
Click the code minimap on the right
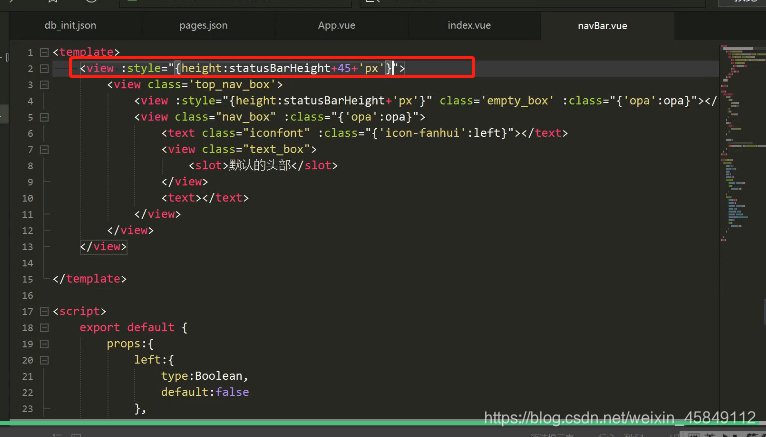coord(742,142)
